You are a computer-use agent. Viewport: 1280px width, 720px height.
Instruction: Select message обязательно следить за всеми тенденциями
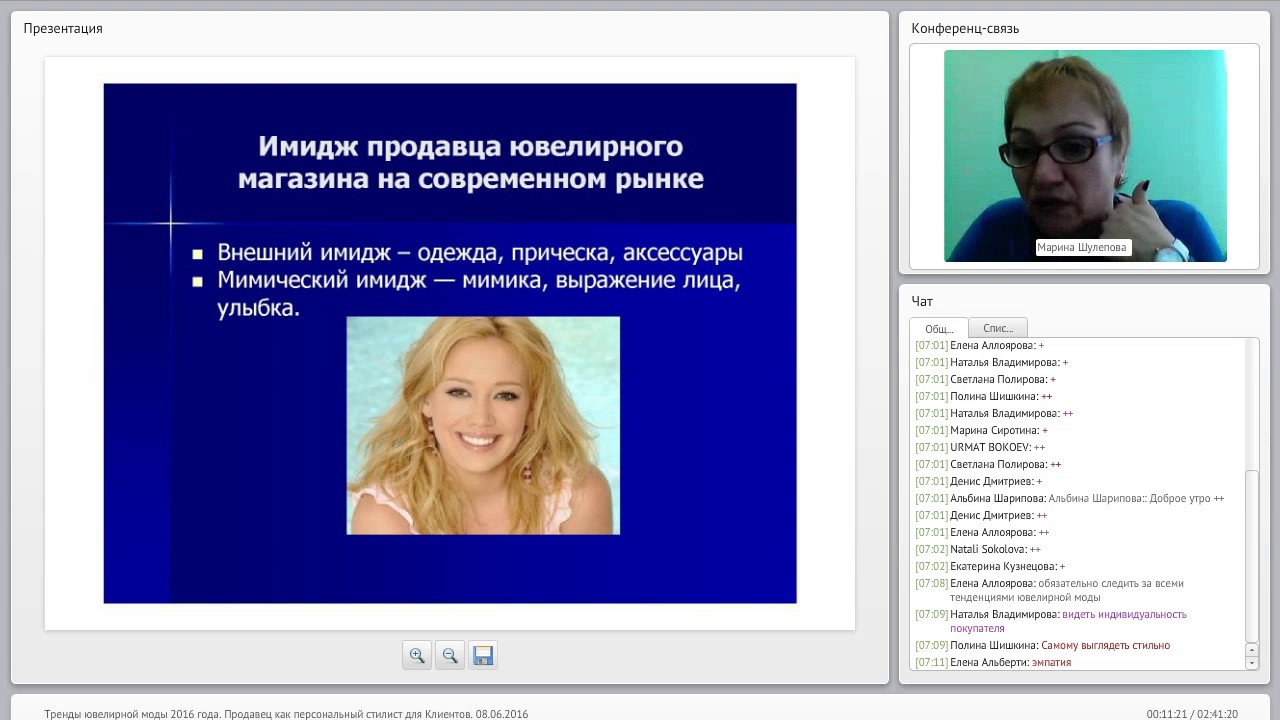coord(1050,590)
